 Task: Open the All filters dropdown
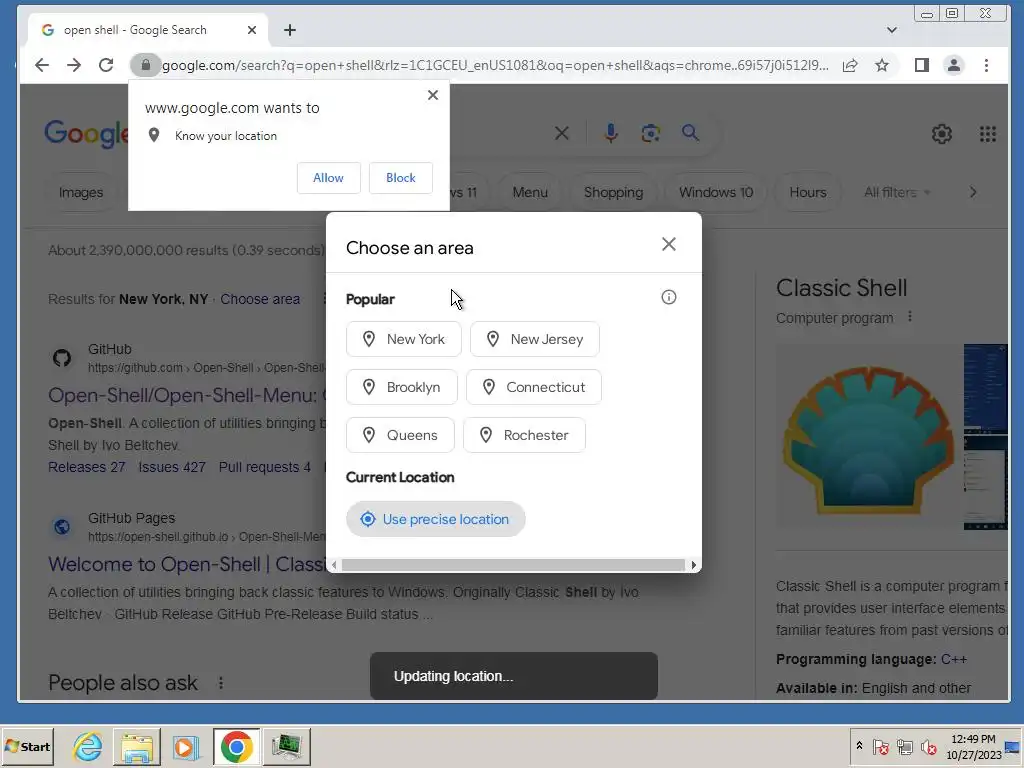(x=897, y=193)
